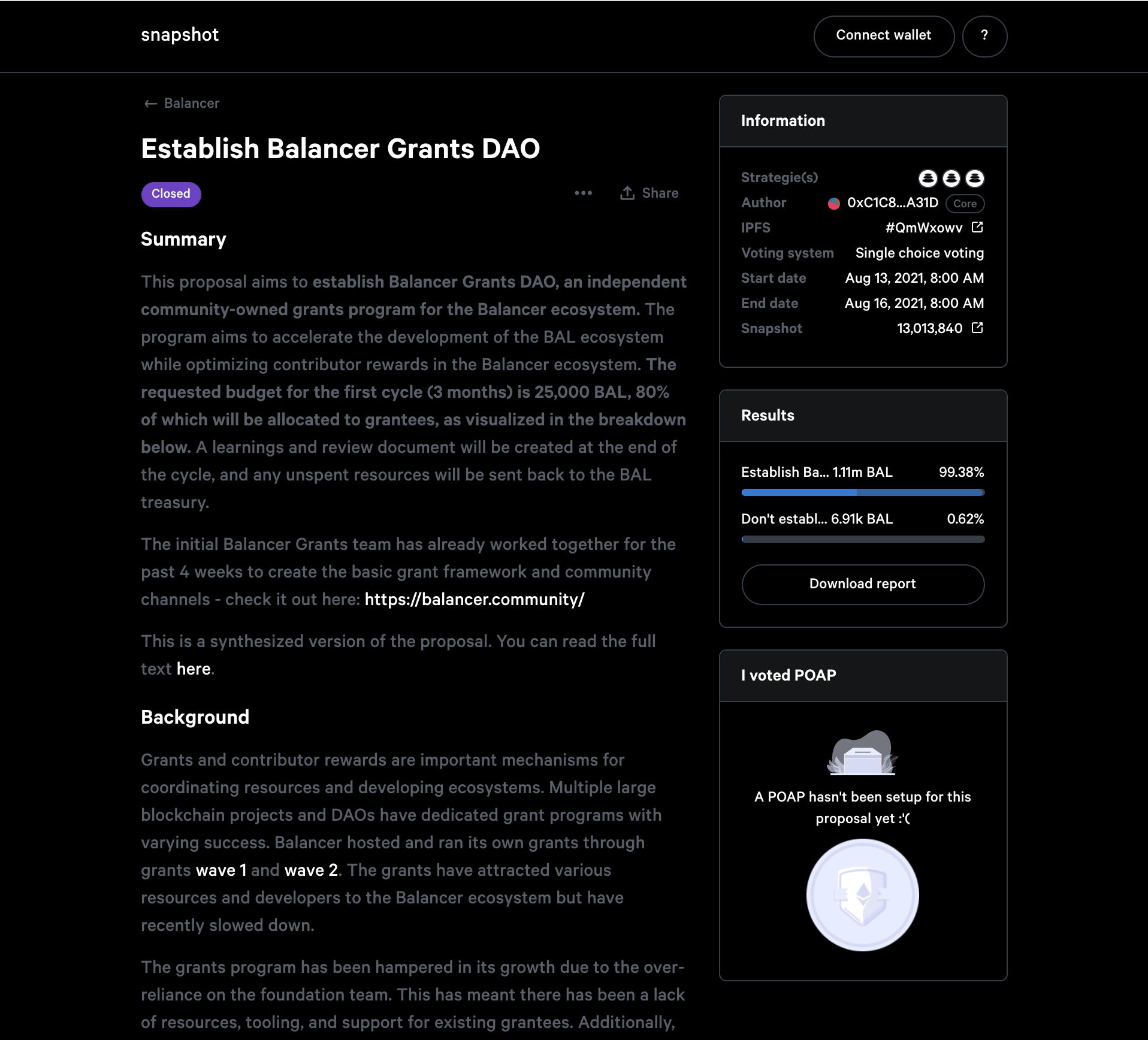
Task: Open the three-dot options menu
Action: (583, 193)
